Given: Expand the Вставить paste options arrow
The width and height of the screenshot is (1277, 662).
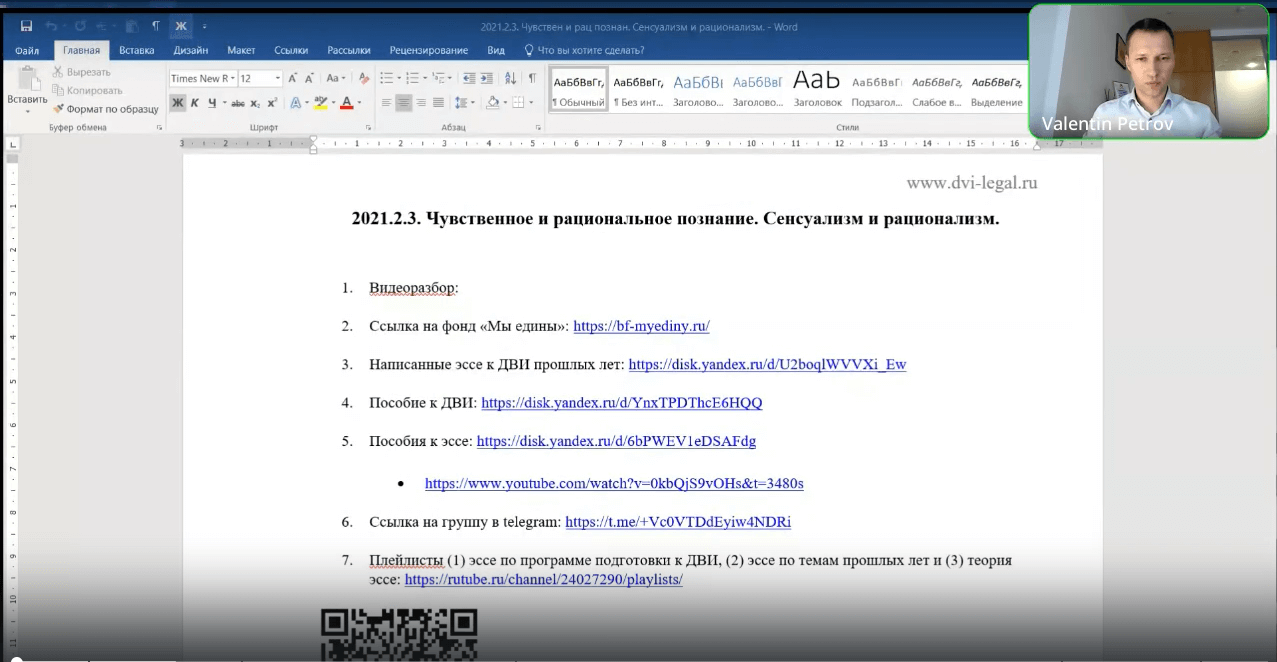Looking at the screenshot, I should [27, 111].
